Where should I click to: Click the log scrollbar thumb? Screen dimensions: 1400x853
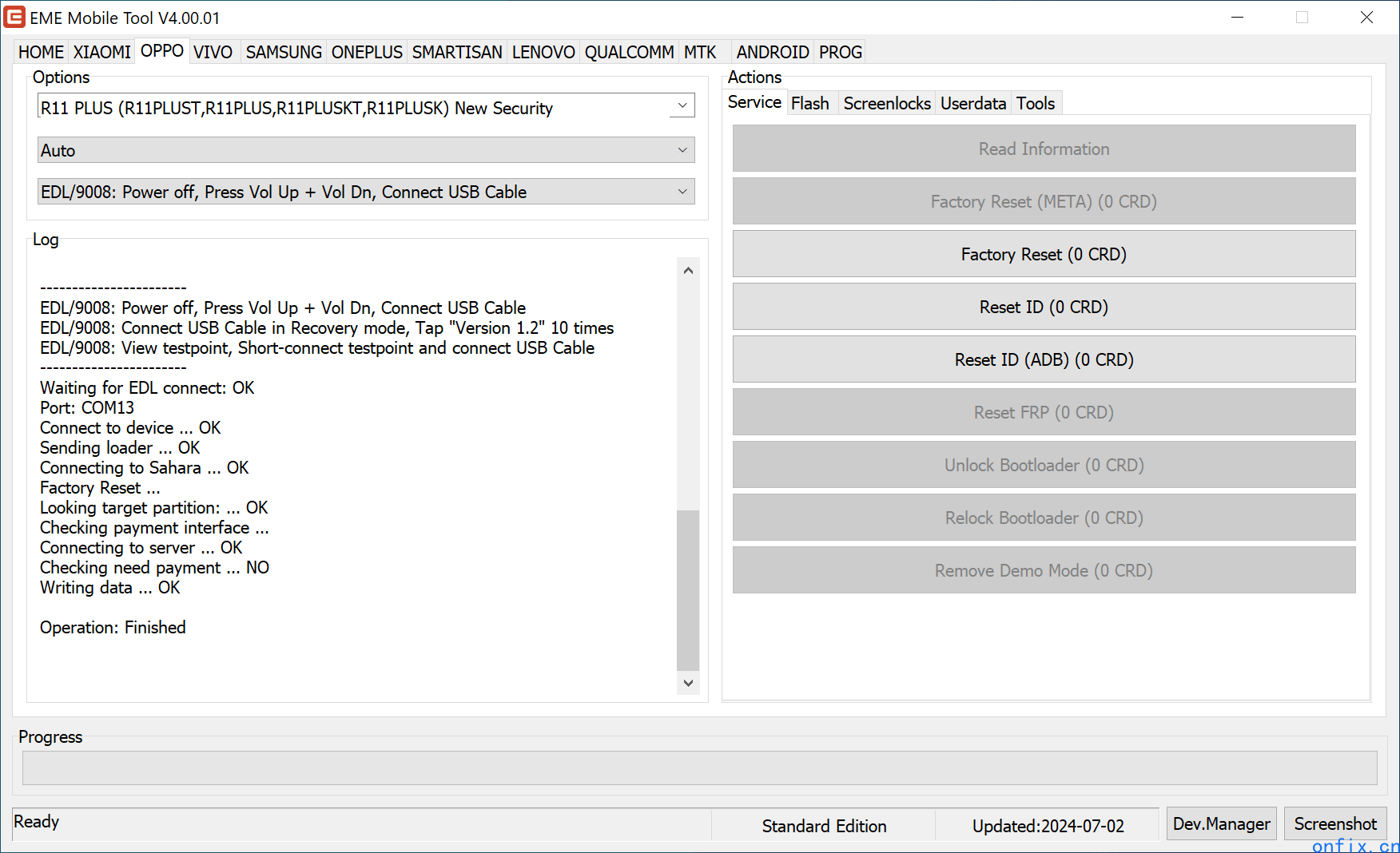pyautogui.click(x=688, y=590)
